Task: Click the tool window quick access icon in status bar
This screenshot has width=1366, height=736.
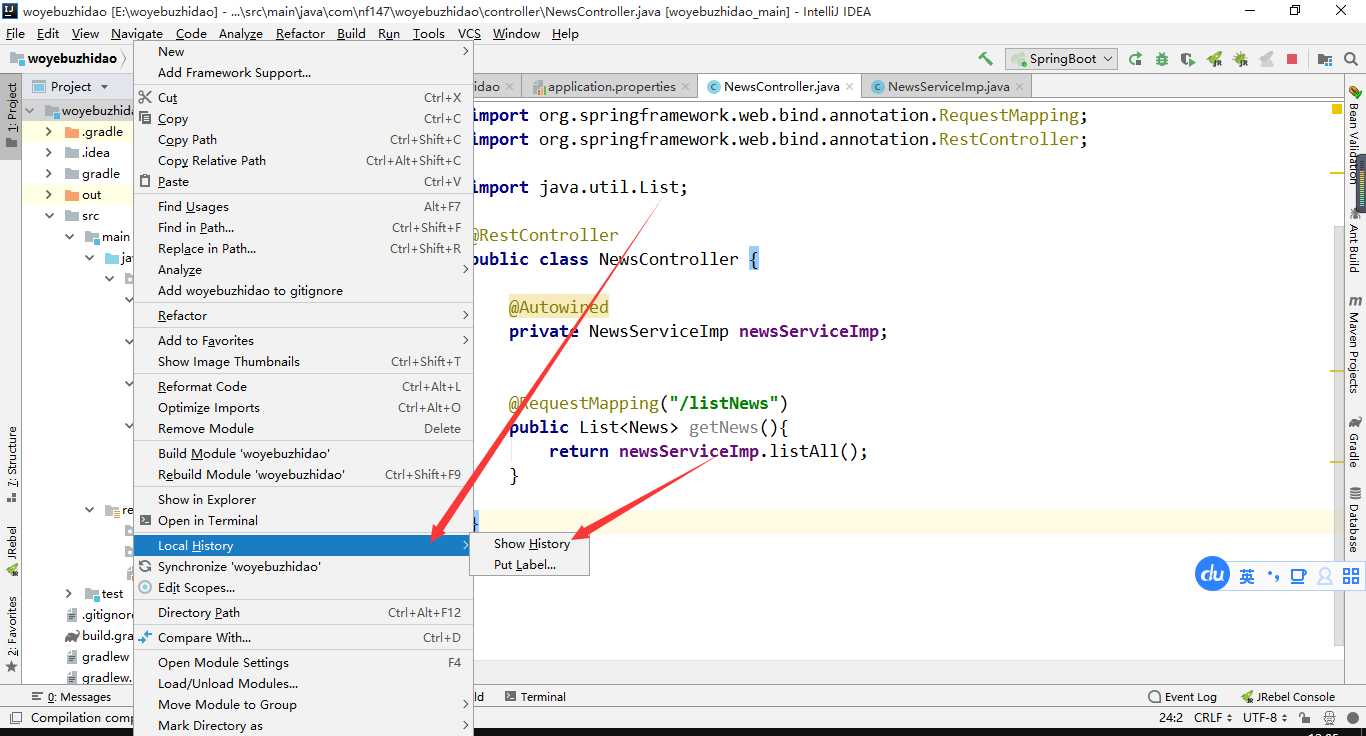Action: (14, 718)
